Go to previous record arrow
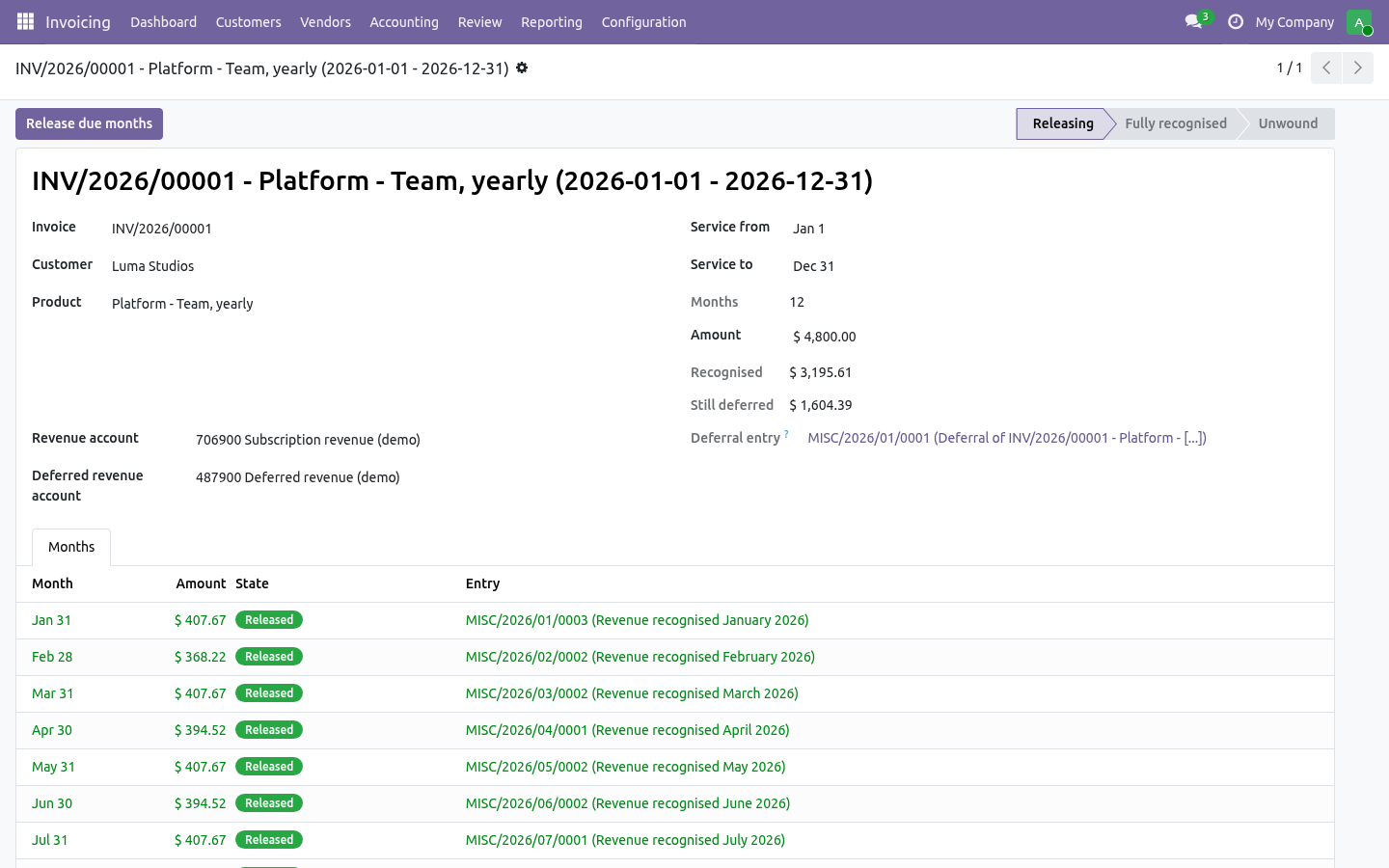The width and height of the screenshot is (1389, 868). pos(1326,68)
